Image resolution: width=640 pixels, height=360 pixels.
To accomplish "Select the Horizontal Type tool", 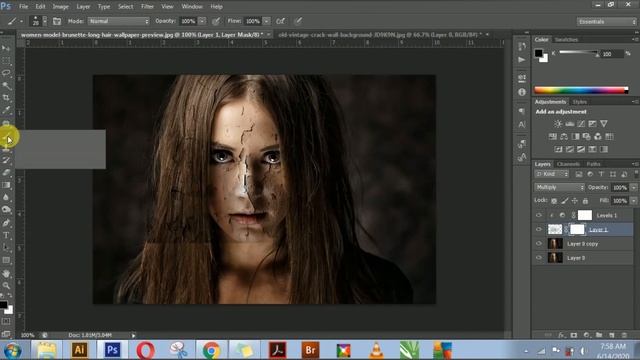I will click(6, 235).
